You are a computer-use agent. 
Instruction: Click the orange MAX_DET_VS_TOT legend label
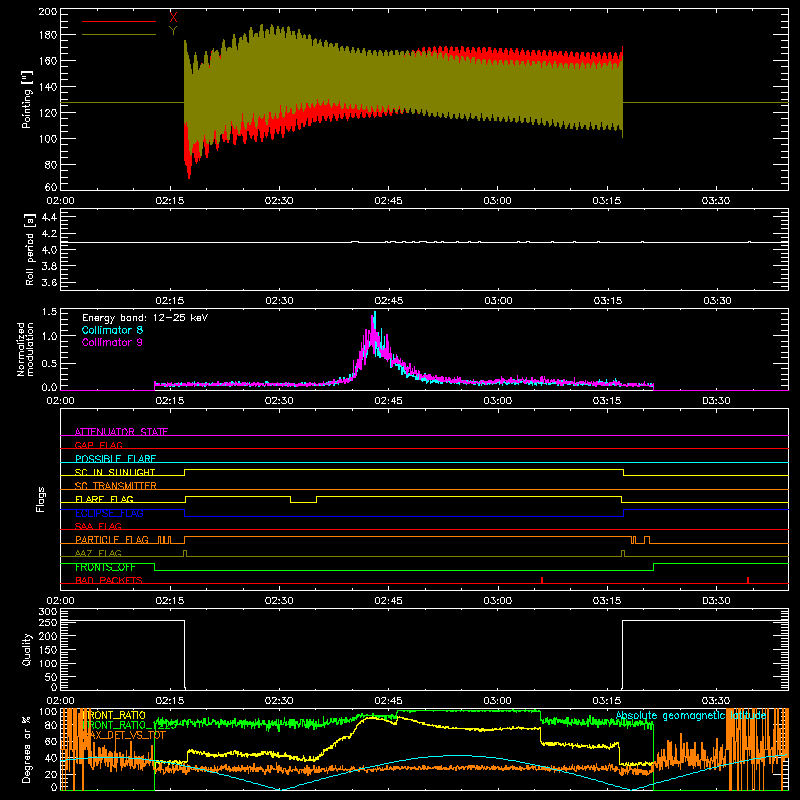(124, 735)
